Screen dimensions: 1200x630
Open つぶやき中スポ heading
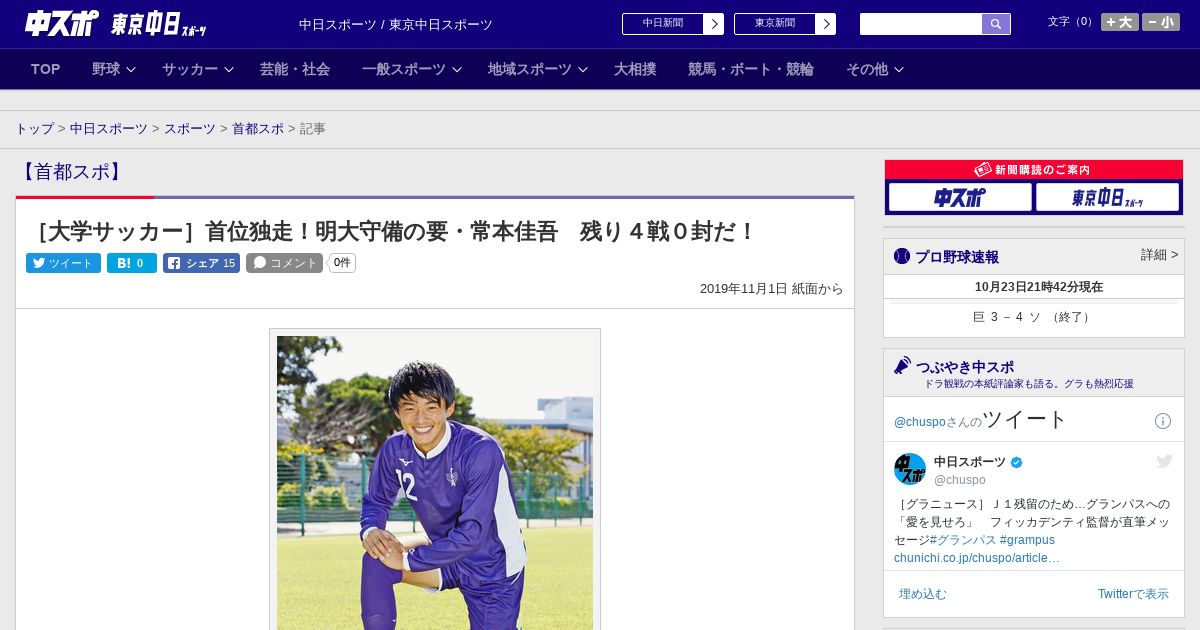point(965,367)
